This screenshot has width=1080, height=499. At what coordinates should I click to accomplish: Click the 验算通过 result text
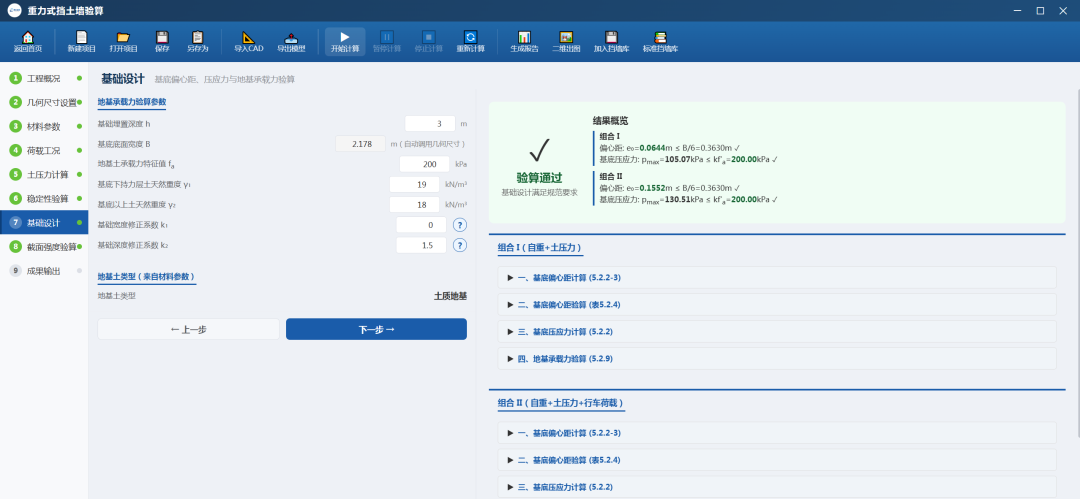click(539, 178)
